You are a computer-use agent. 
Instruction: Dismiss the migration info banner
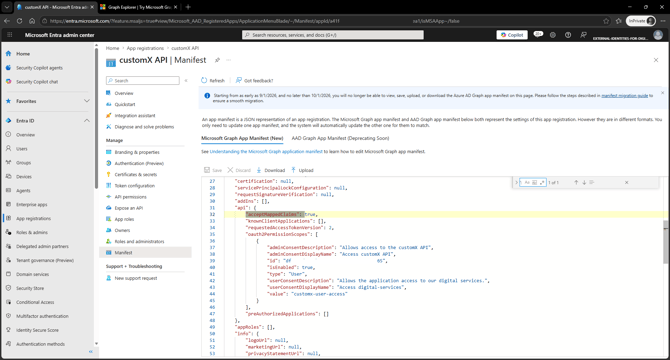click(x=663, y=93)
